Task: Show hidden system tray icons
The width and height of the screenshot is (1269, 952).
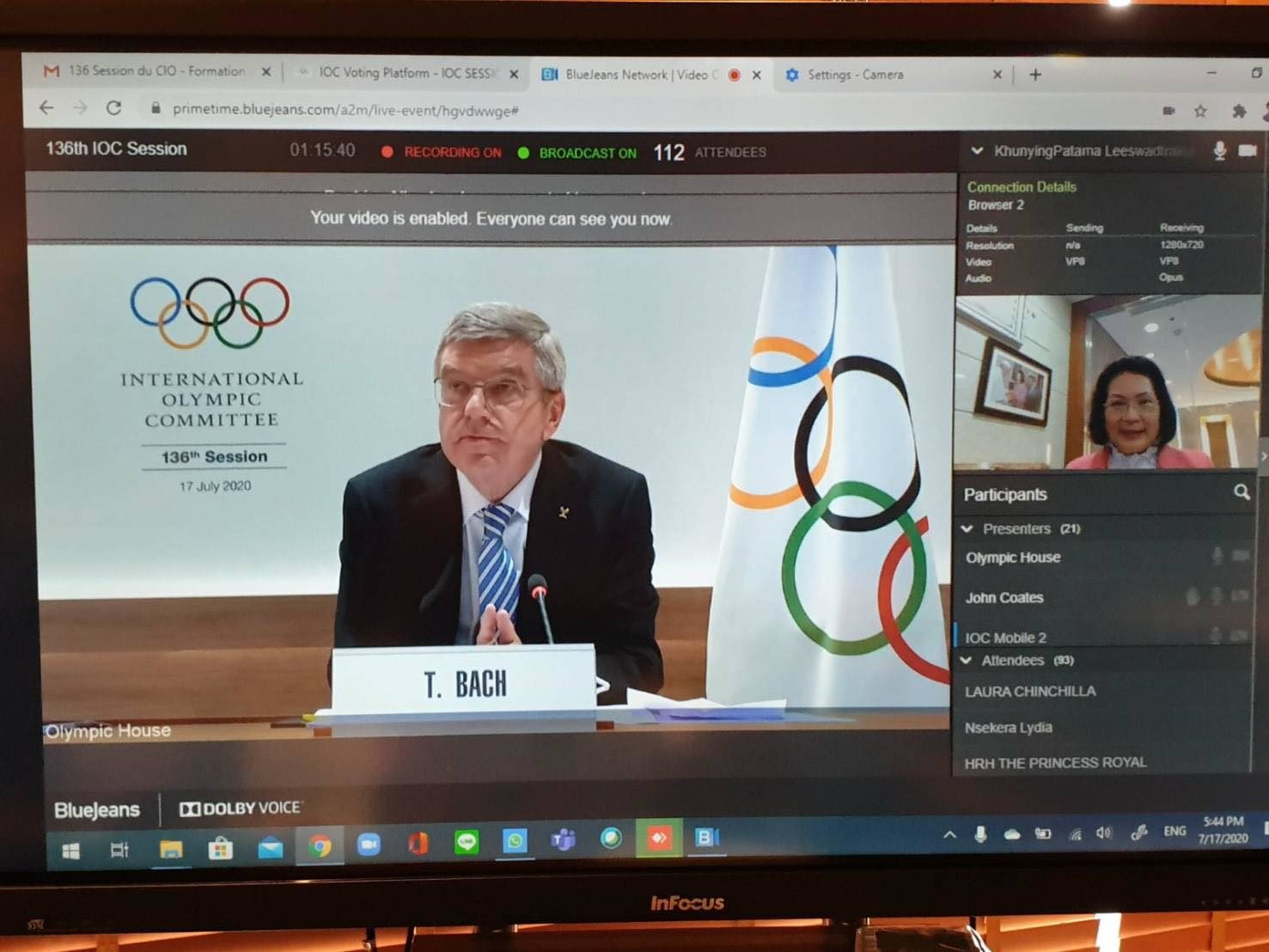Action: pos(949,834)
